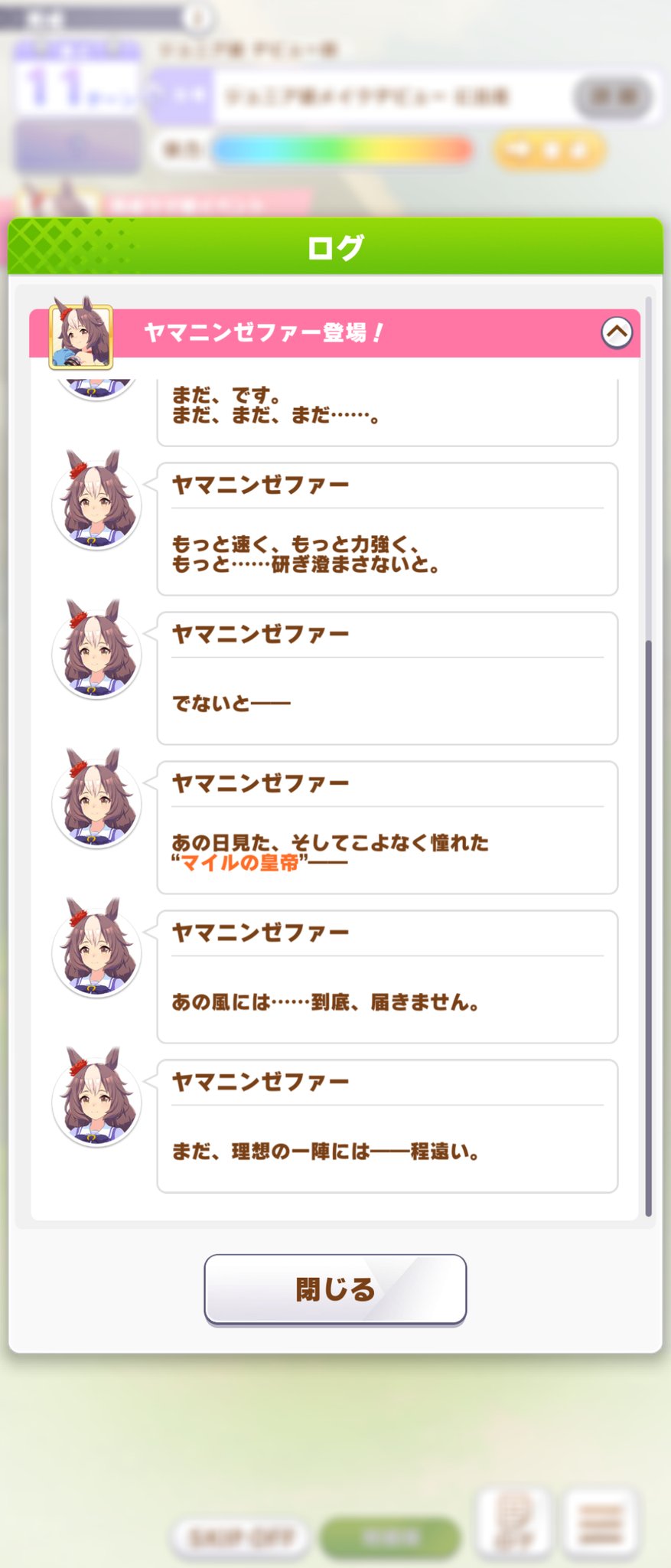
Task: Click the story thumbnail in pink header
Action: (81, 336)
